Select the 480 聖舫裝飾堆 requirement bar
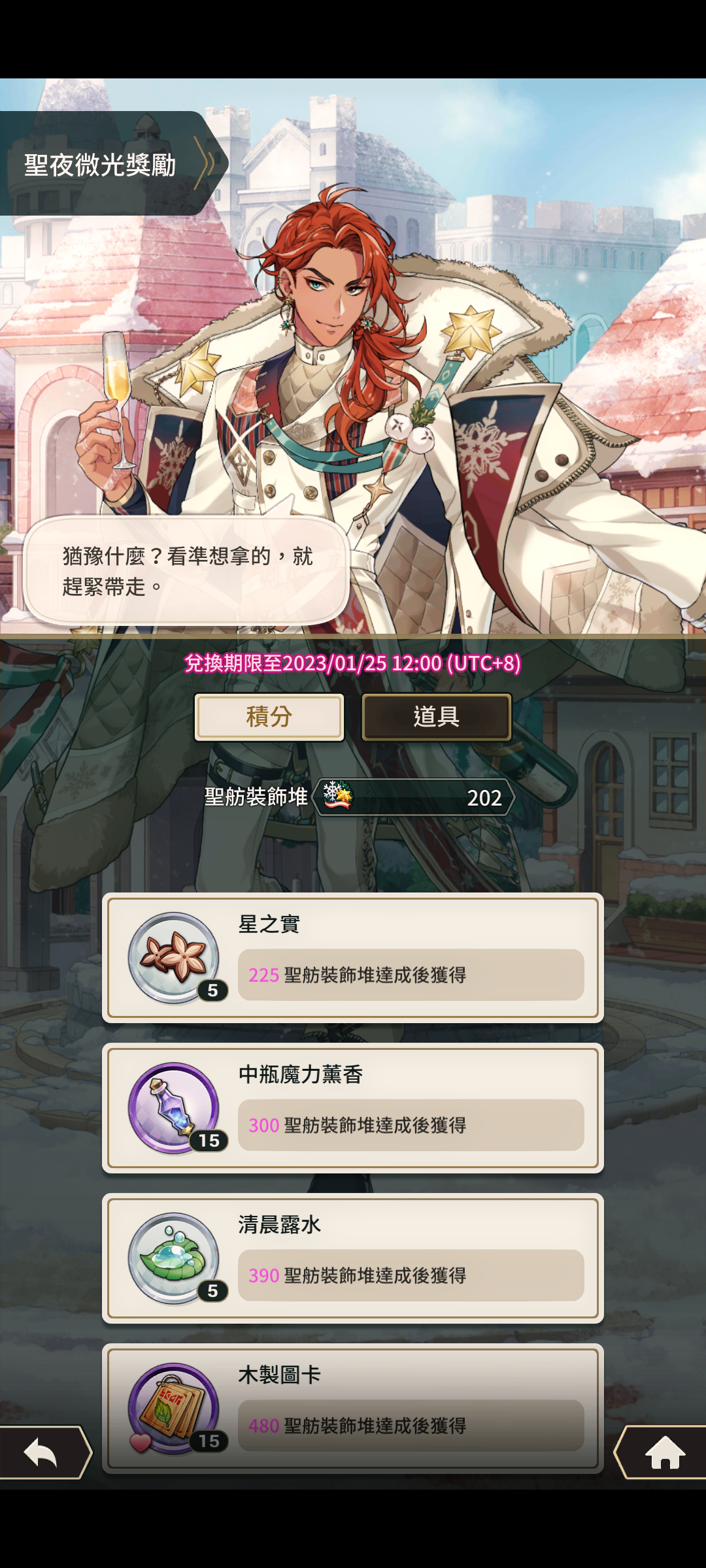Image resolution: width=706 pixels, height=1568 pixels. 411,1426
